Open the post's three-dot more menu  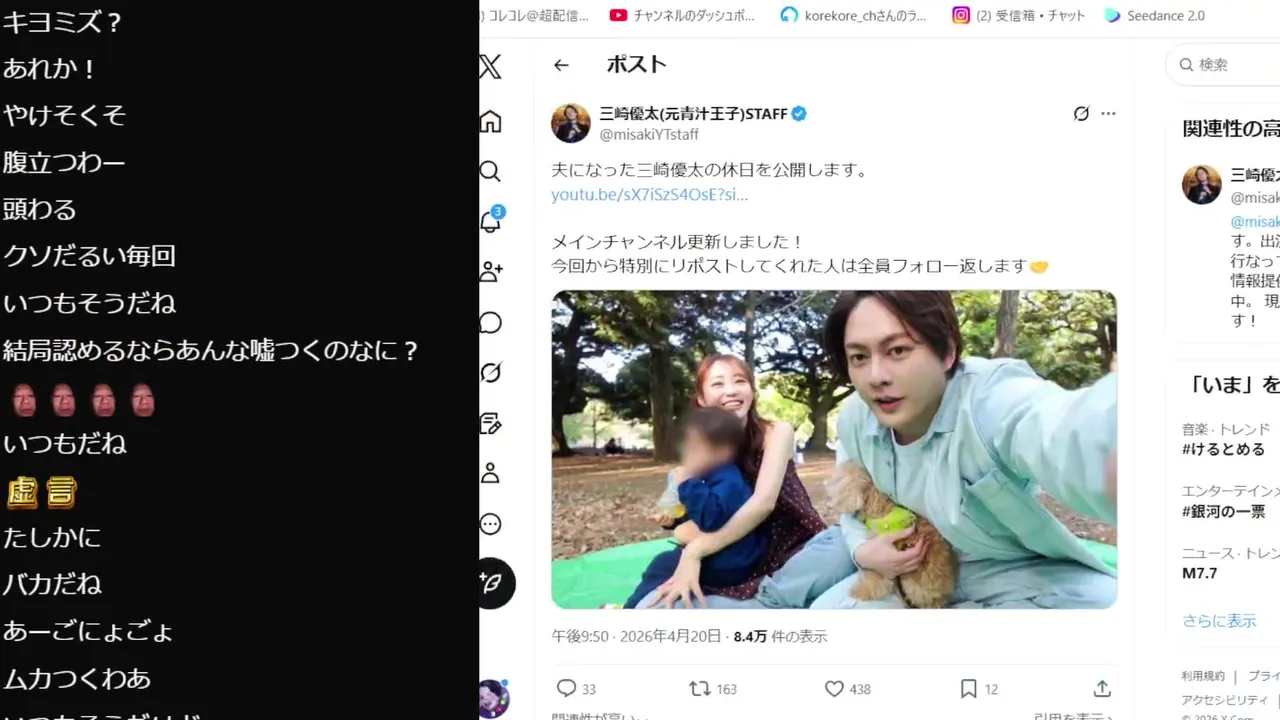[x=1108, y=114]
